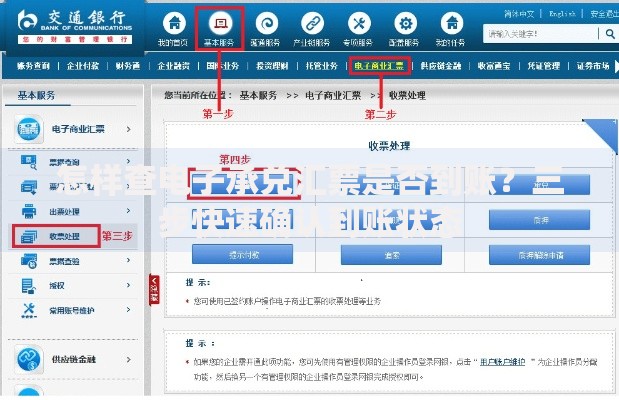
Task: Switch language to English
Action: [x=563, y=14]
